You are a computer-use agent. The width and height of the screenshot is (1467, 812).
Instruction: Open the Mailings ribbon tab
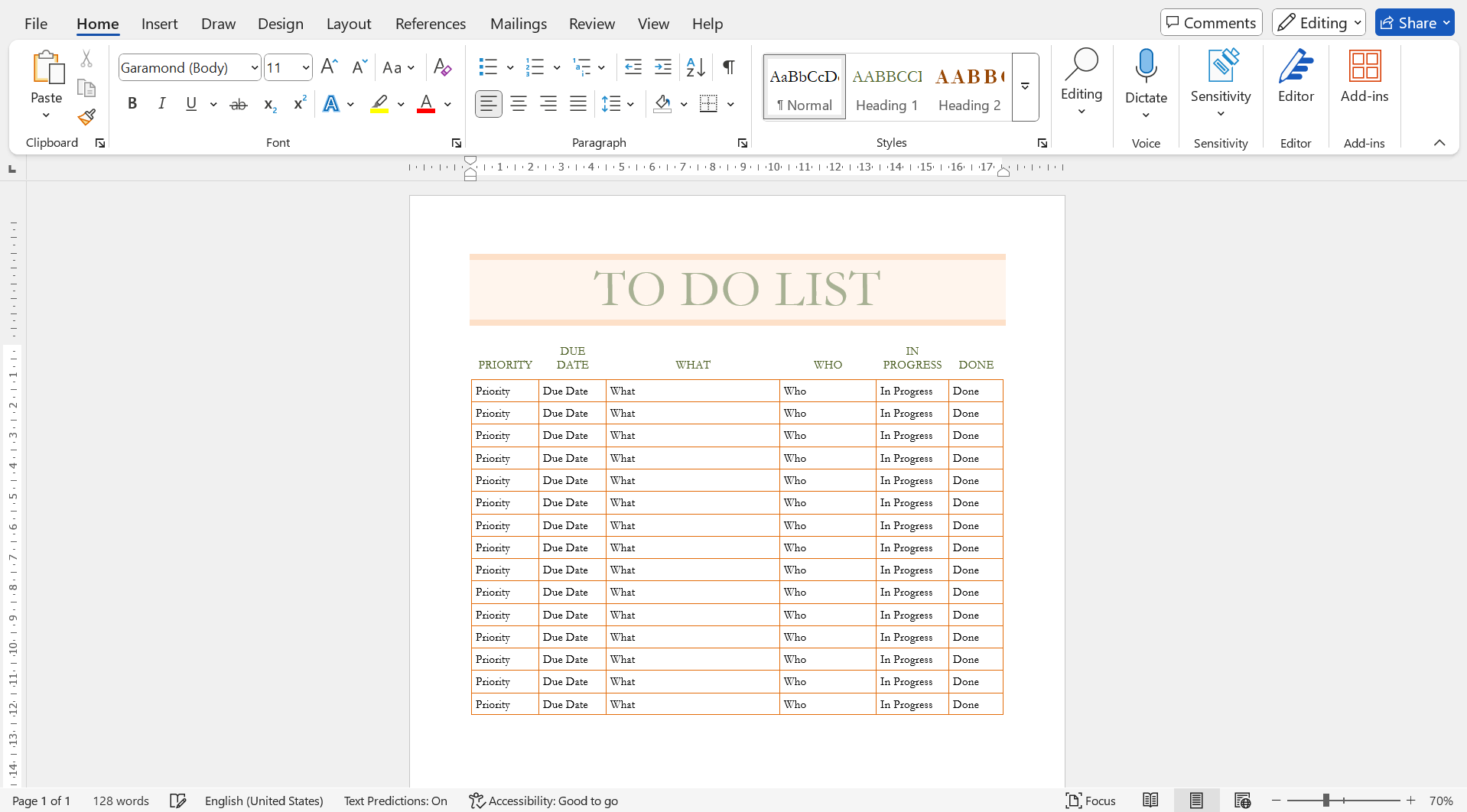[518, 24]
